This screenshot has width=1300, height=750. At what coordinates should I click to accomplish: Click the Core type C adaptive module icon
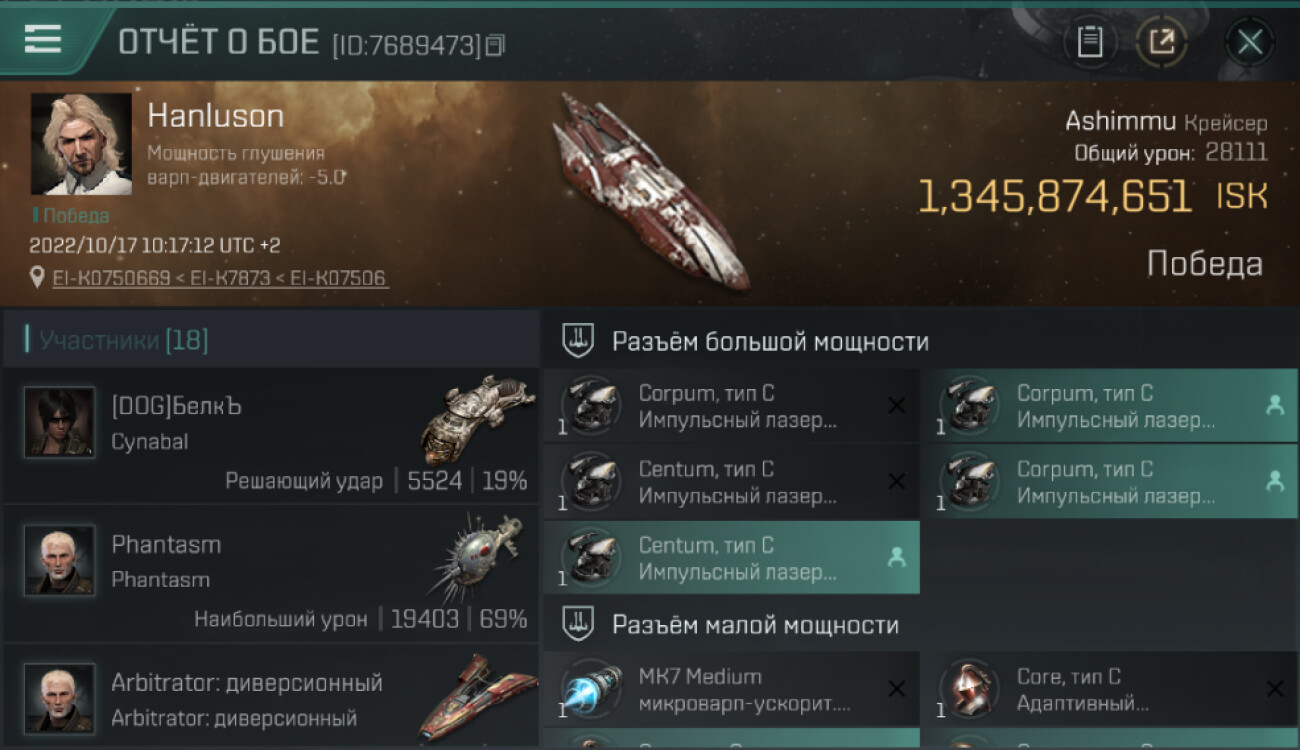tap(970, 689)
